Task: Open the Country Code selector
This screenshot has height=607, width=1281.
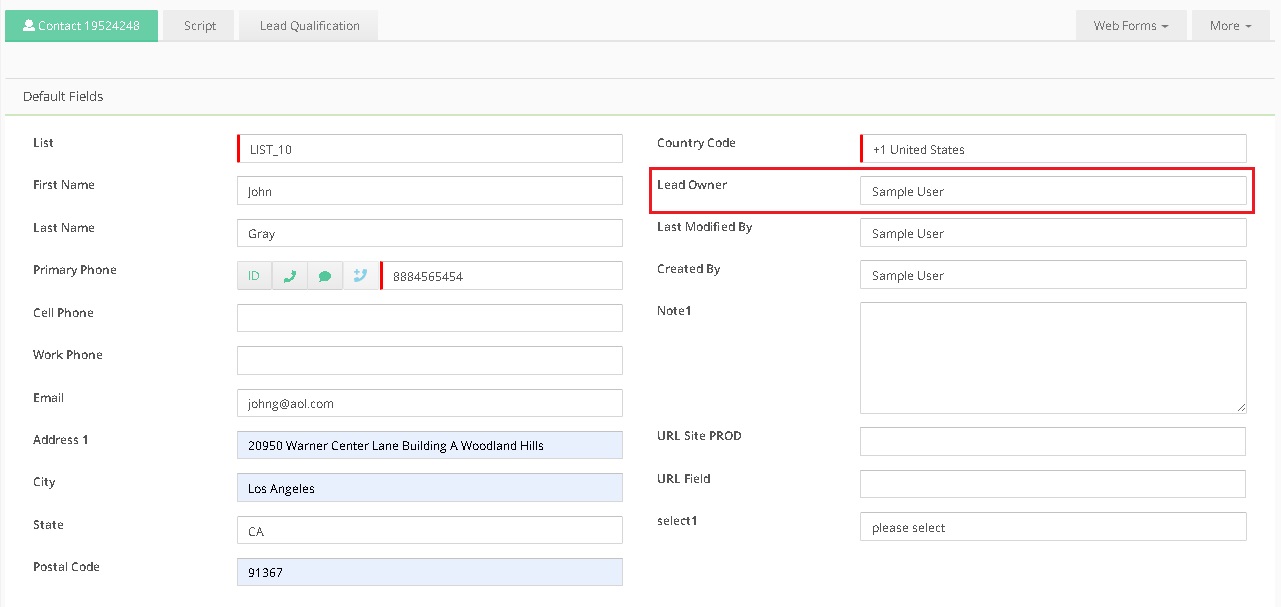Action: coord(1053,149)
